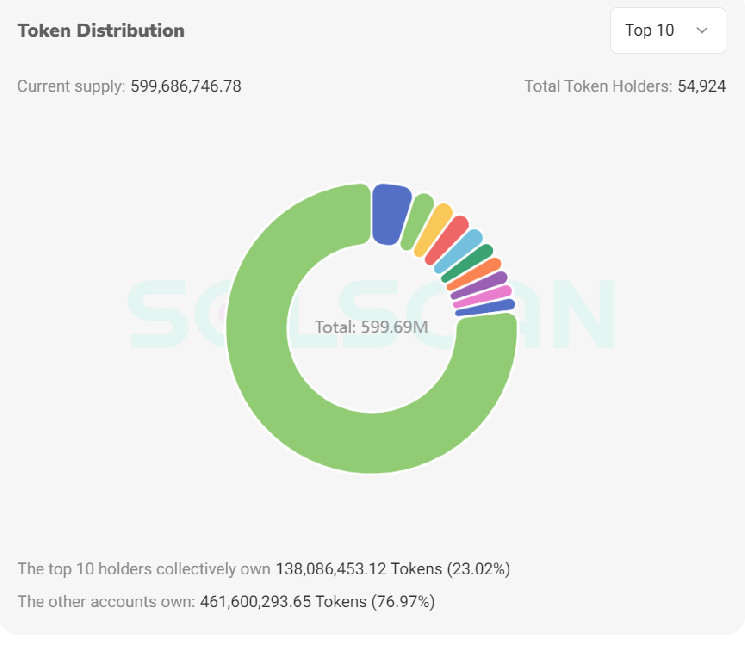This screenshot has width=745, height=649.
Task: Click the chevron arrow beside Top 10
Action: (702, 30)
